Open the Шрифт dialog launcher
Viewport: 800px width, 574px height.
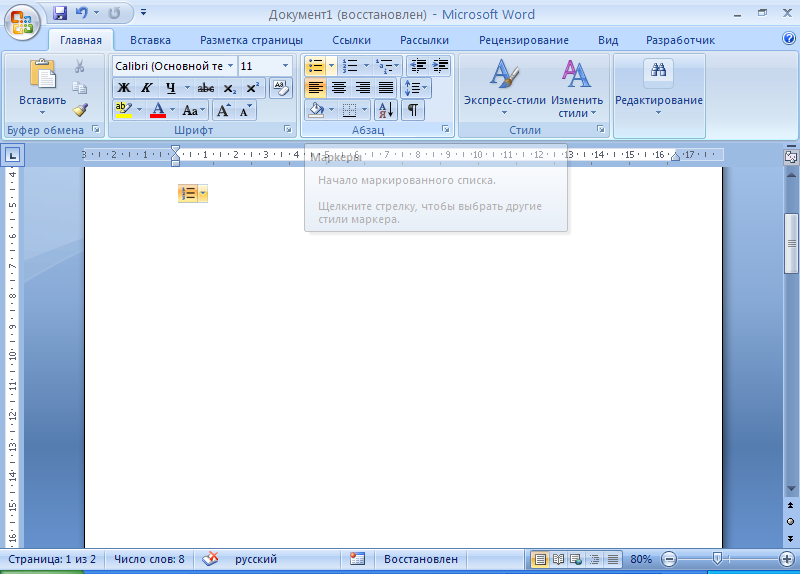(288, 130)
